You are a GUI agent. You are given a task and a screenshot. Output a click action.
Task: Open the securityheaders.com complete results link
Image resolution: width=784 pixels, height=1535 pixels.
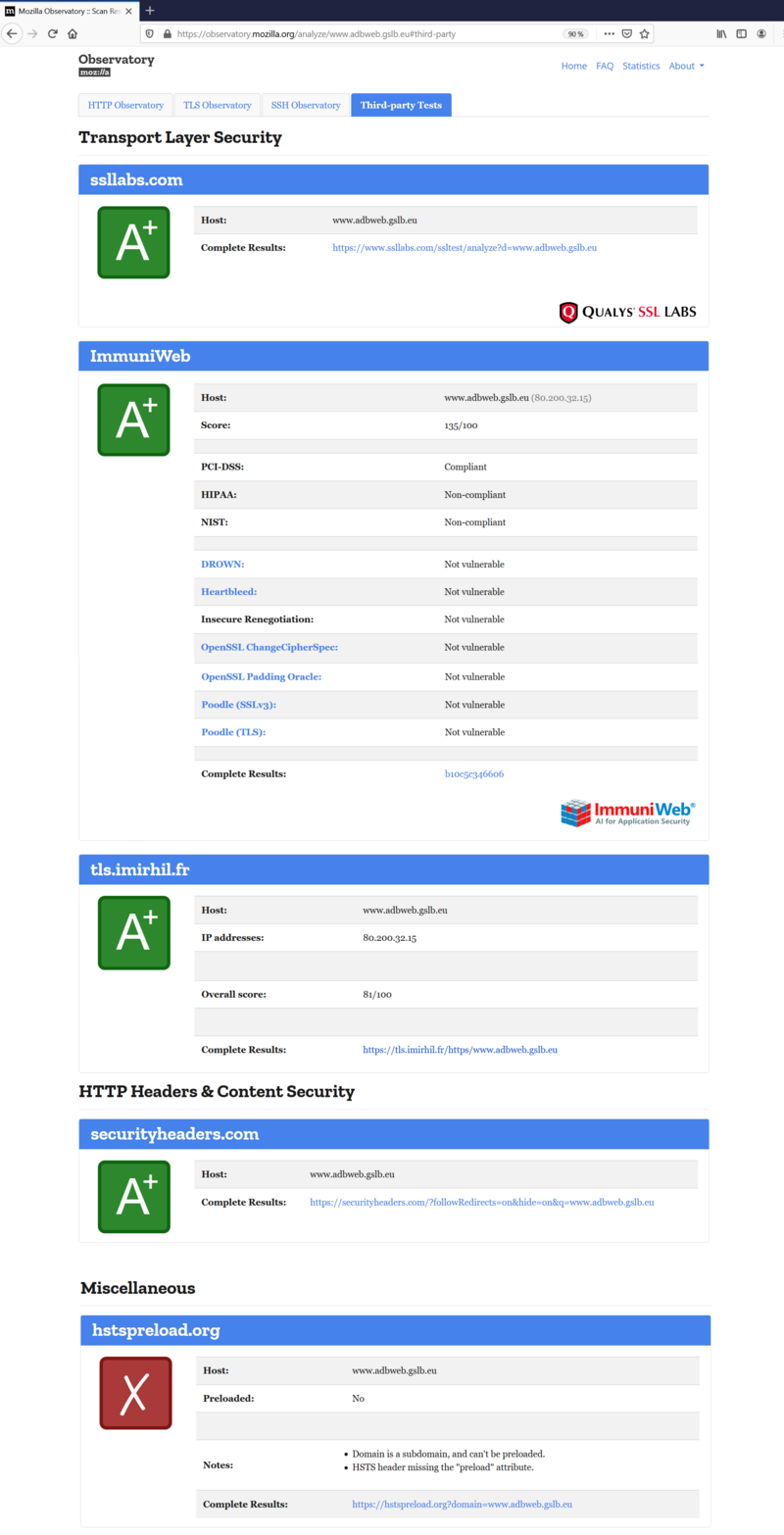tap(482, 1202)
